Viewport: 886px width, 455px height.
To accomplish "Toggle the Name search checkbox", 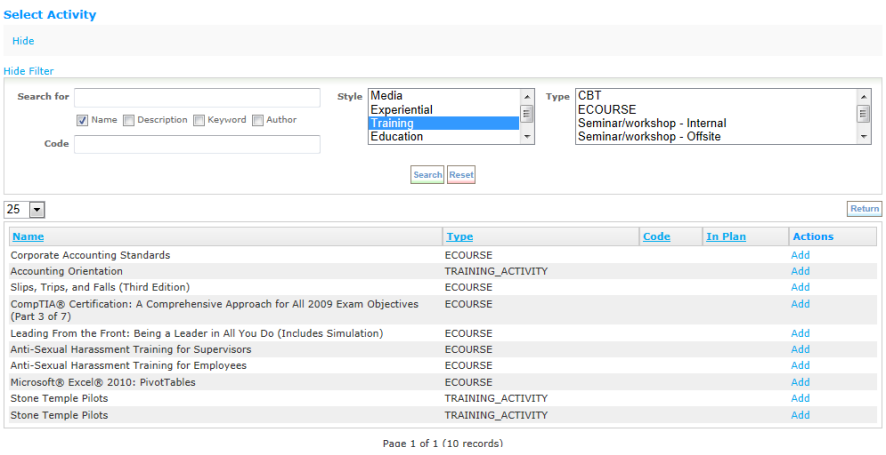I will [82, 120].
